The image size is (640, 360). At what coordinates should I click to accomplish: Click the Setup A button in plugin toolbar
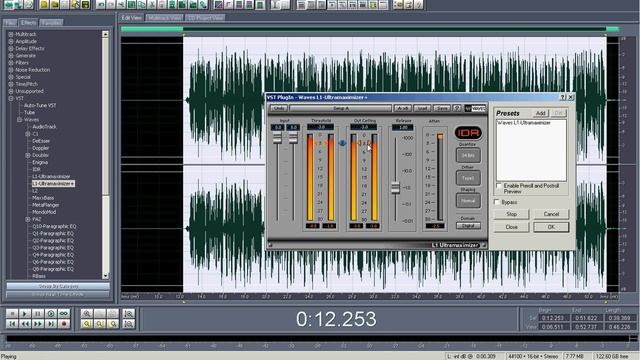pyautogui.click(x=341, y=108)
